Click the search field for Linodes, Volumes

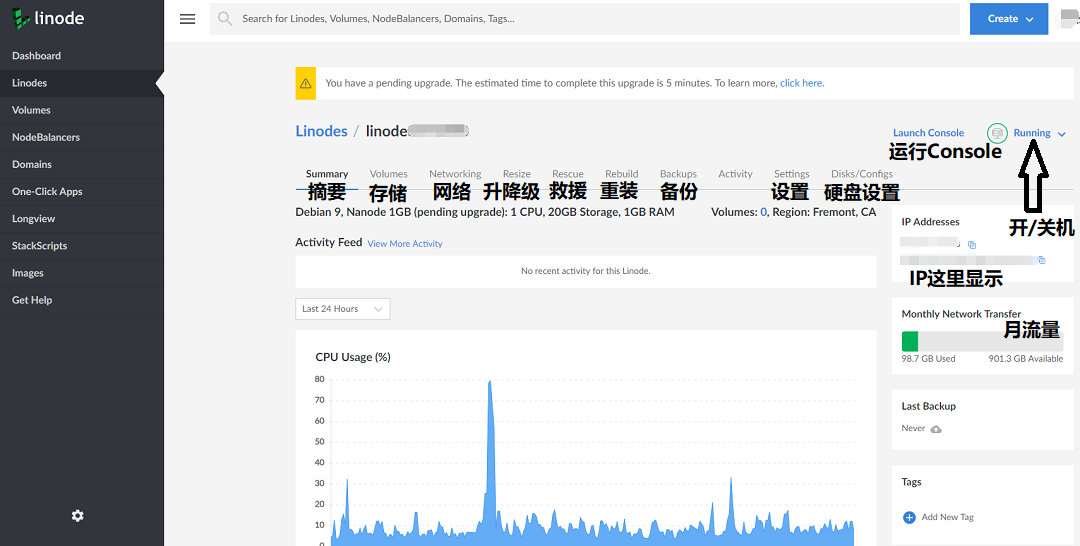tap(585, 19)
